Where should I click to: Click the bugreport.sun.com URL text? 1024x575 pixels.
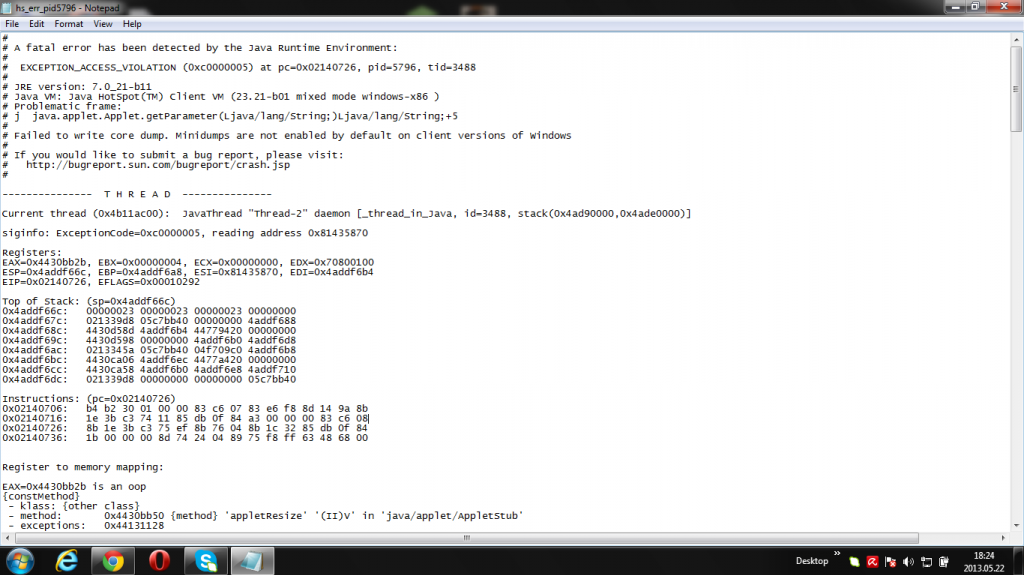(157, 165)
